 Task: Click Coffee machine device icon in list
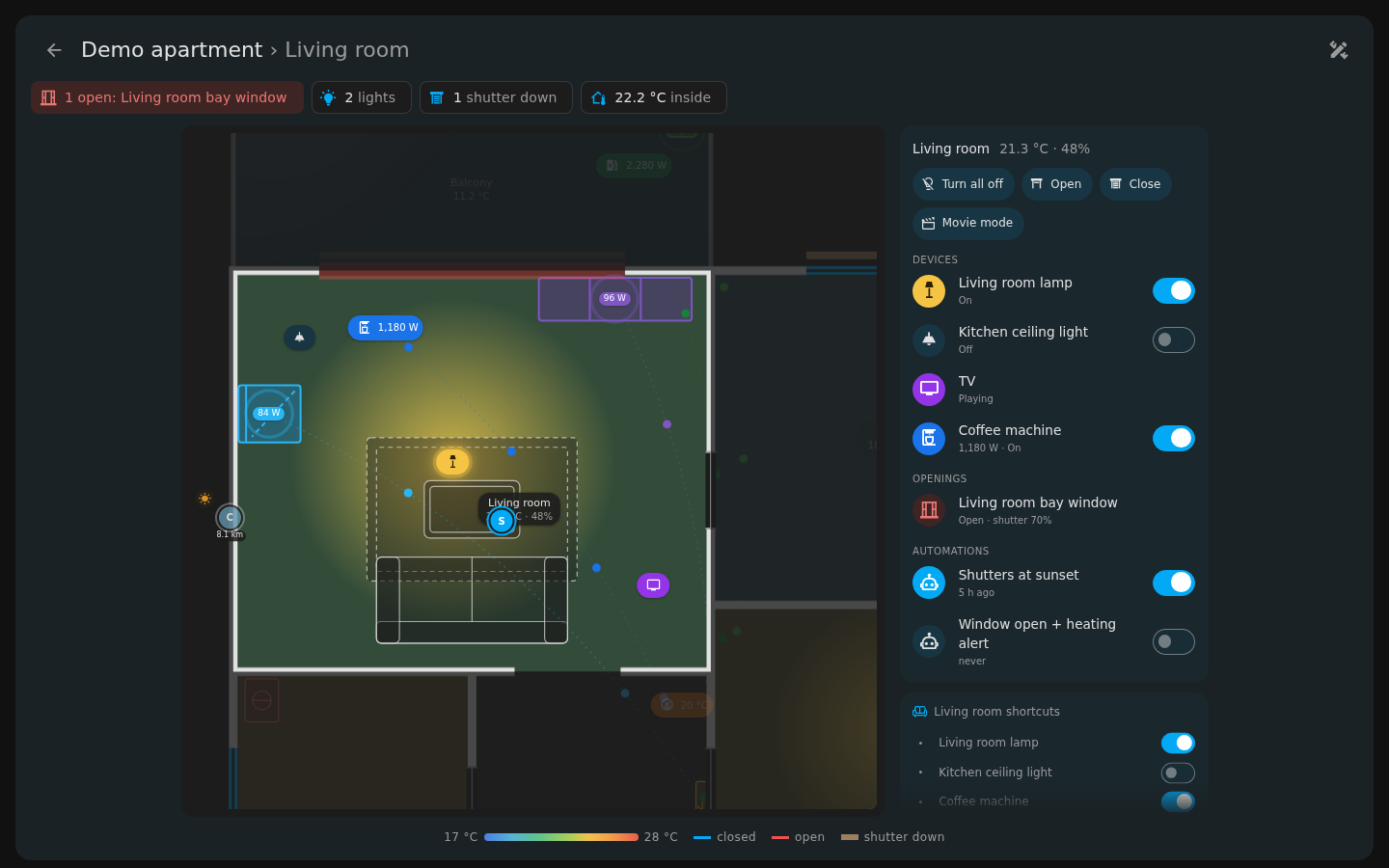tap(929, 438)
